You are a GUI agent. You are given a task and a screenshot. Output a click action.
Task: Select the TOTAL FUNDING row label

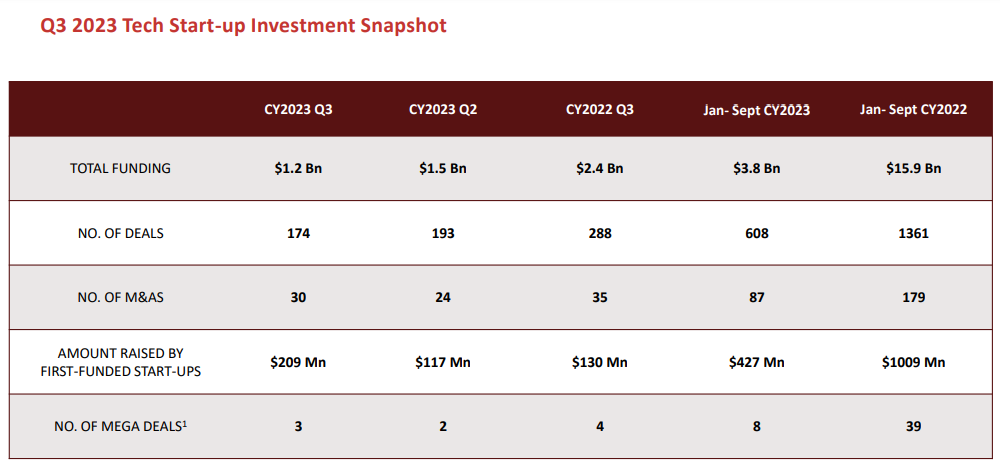[120, 168]
